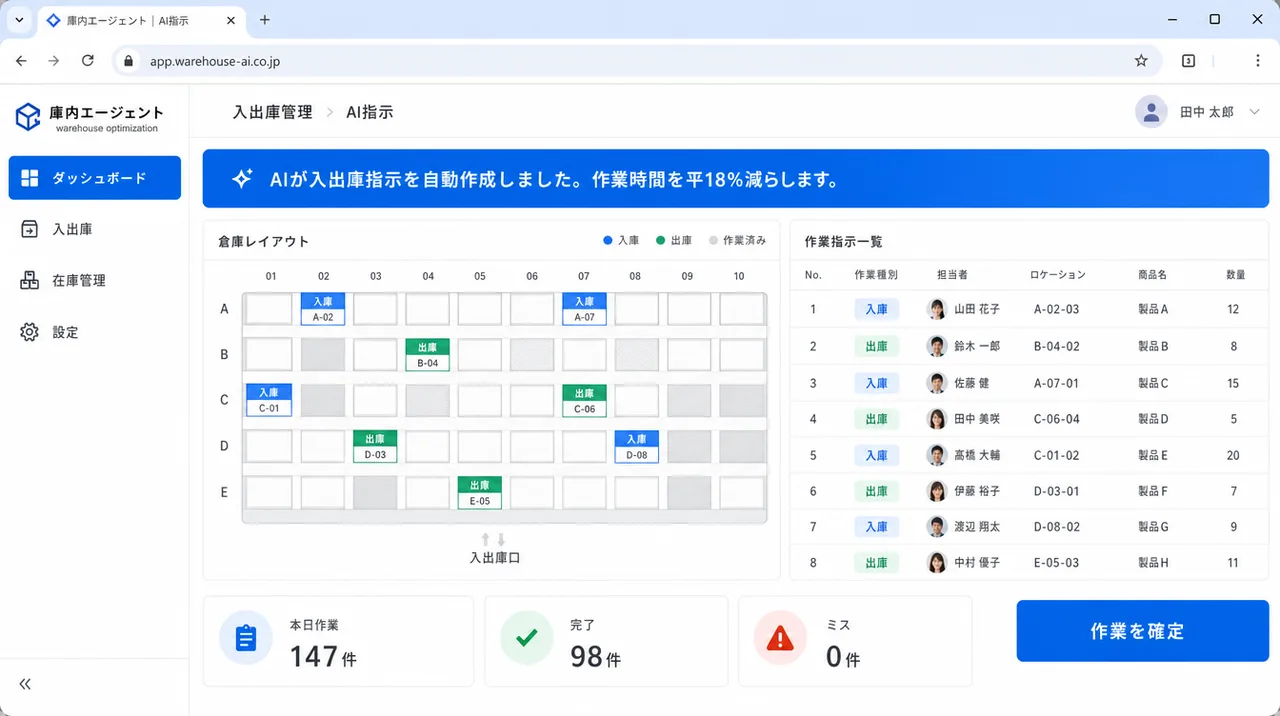Click the 庫内エージェント logo
This screenshot has height=716, width=1280.
89,117
